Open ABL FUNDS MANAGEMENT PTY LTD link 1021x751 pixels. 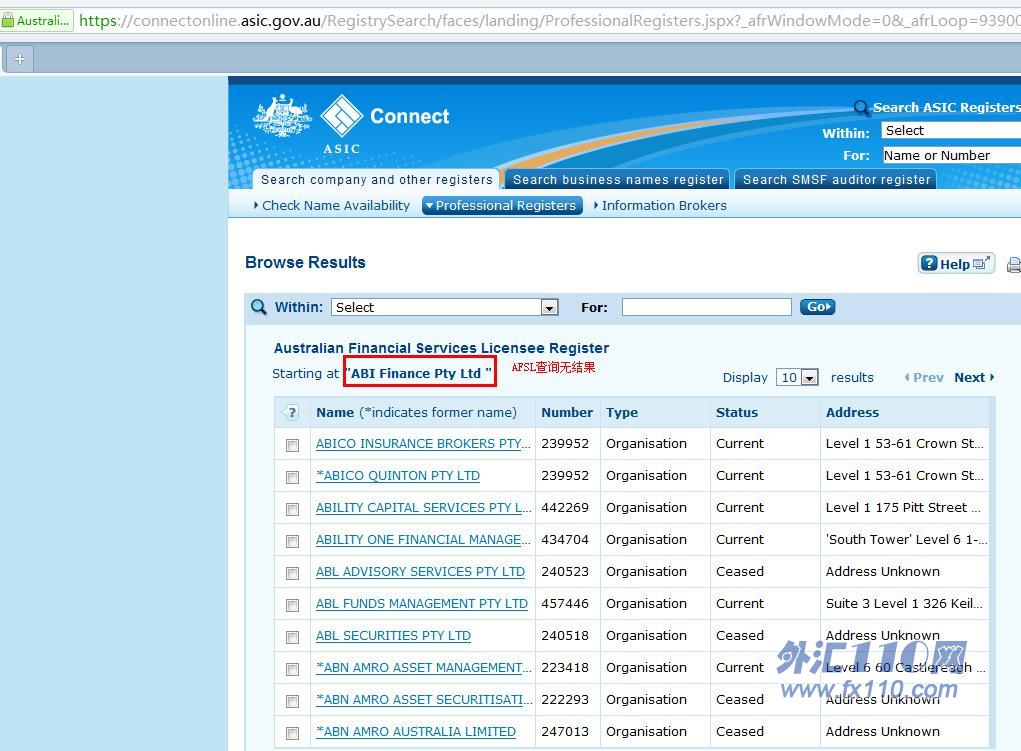pyautogui.click(x=422, y=603)
